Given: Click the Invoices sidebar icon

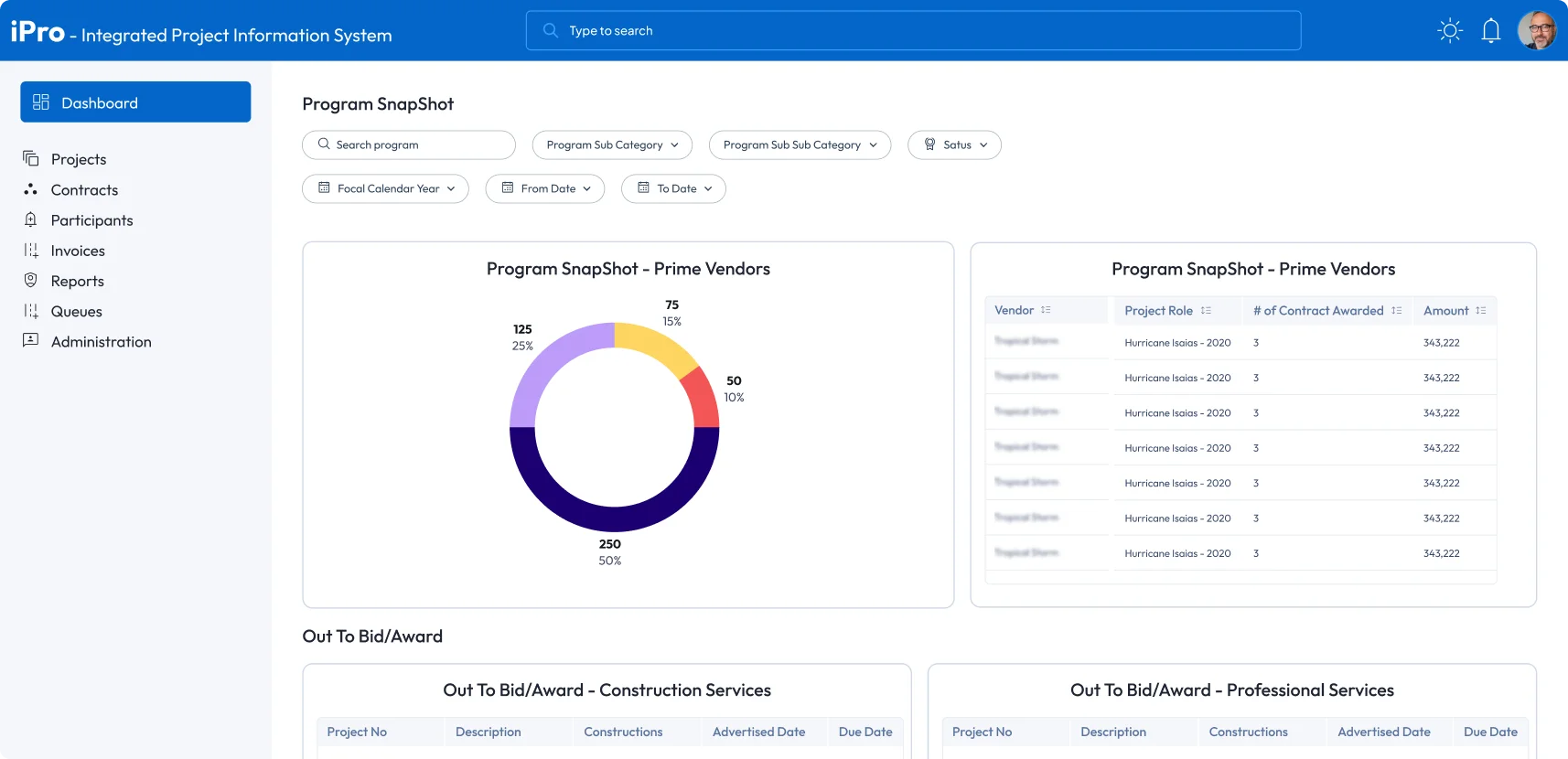Looking at the screenshot, I should coord(31,251).
